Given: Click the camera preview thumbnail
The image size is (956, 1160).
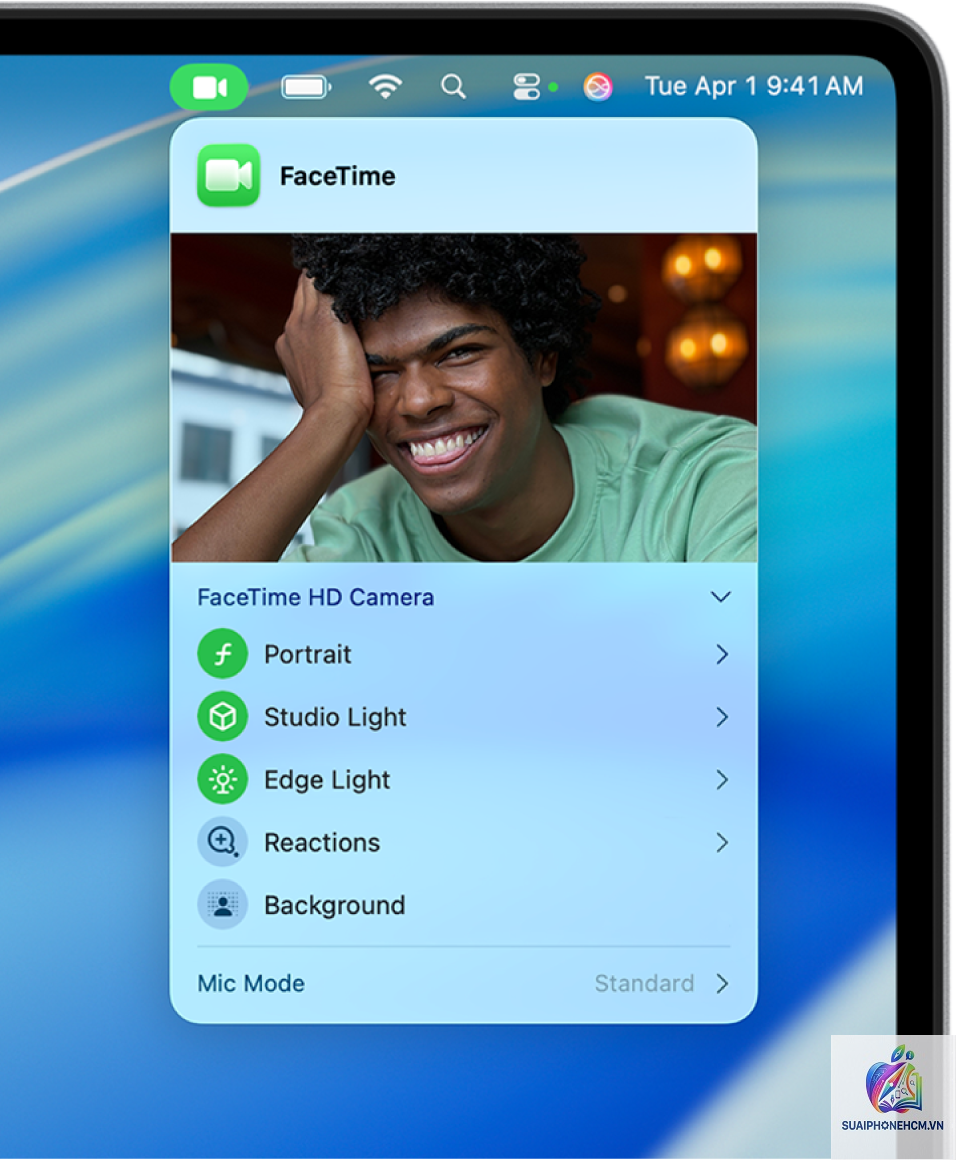Looking at the screenshot, I should pyautogui.click(x=464, y=398).
